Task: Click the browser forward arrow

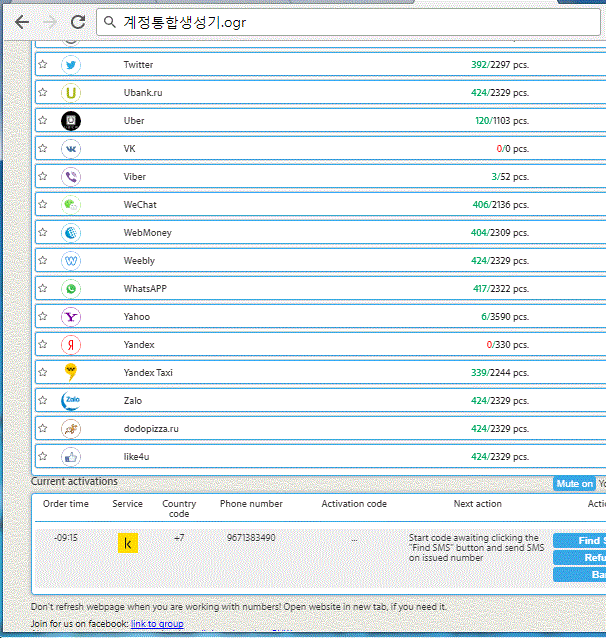Action: click(50, 22)
